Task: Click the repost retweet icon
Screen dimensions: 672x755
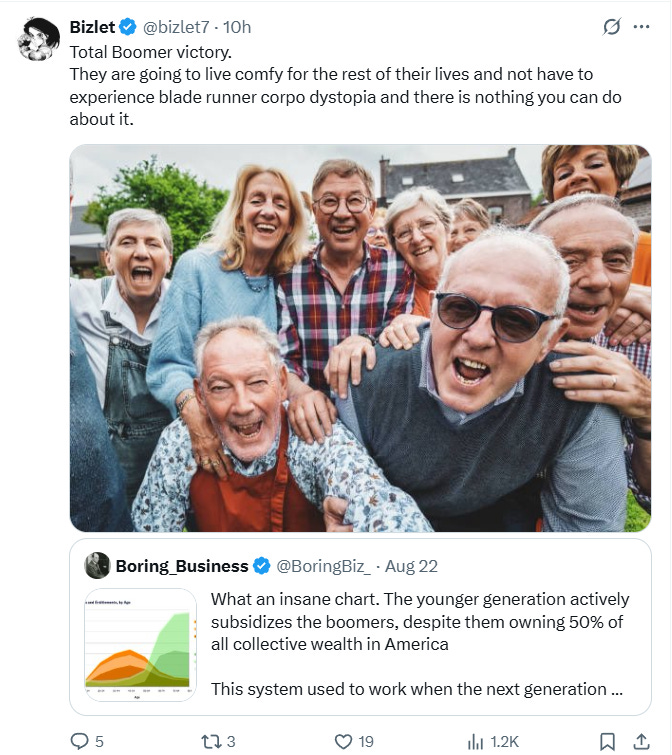Action: click(x=211, y=741)
